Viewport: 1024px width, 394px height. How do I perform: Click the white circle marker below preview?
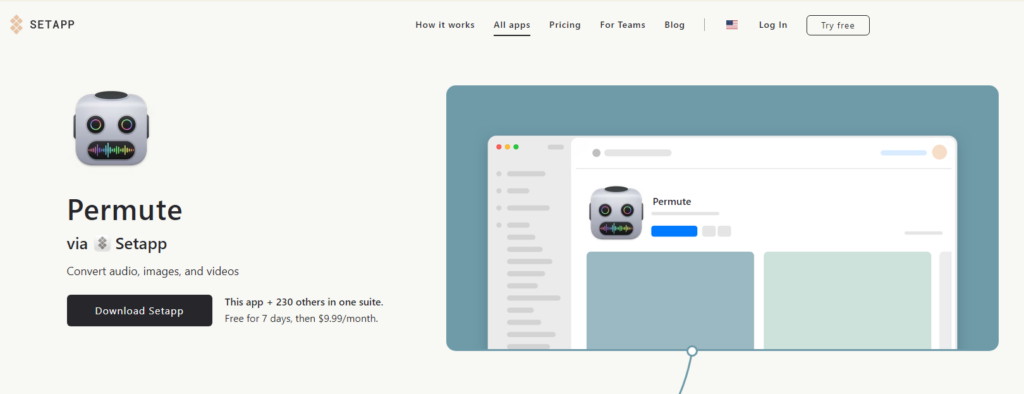692,351
